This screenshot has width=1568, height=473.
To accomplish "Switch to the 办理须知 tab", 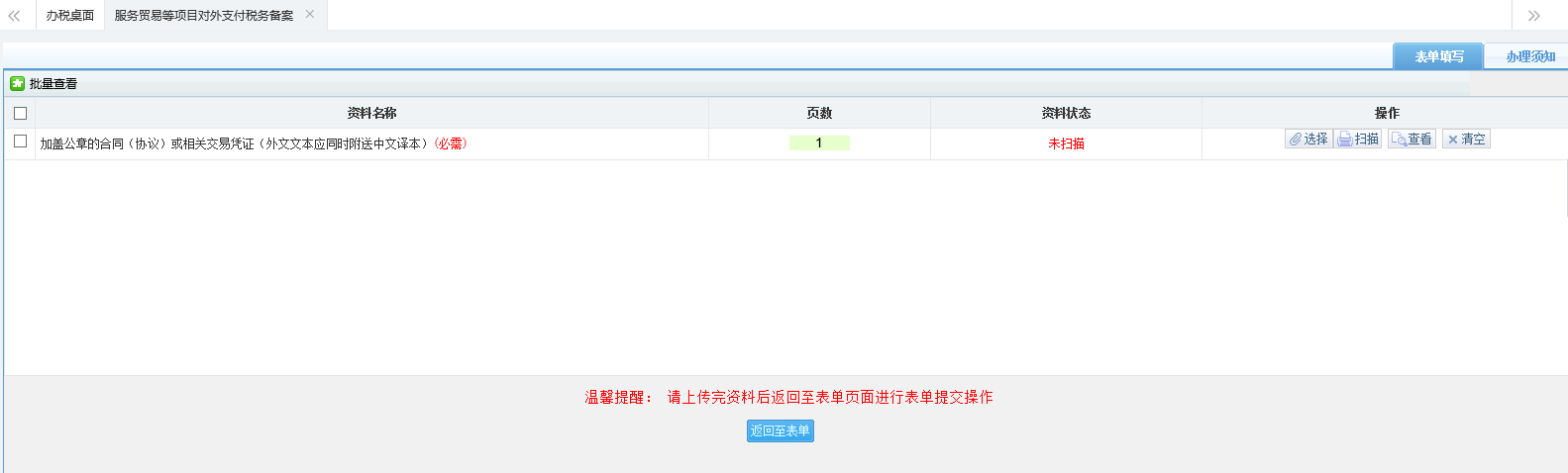I will pyautogui.click(x=1529, y=56).
